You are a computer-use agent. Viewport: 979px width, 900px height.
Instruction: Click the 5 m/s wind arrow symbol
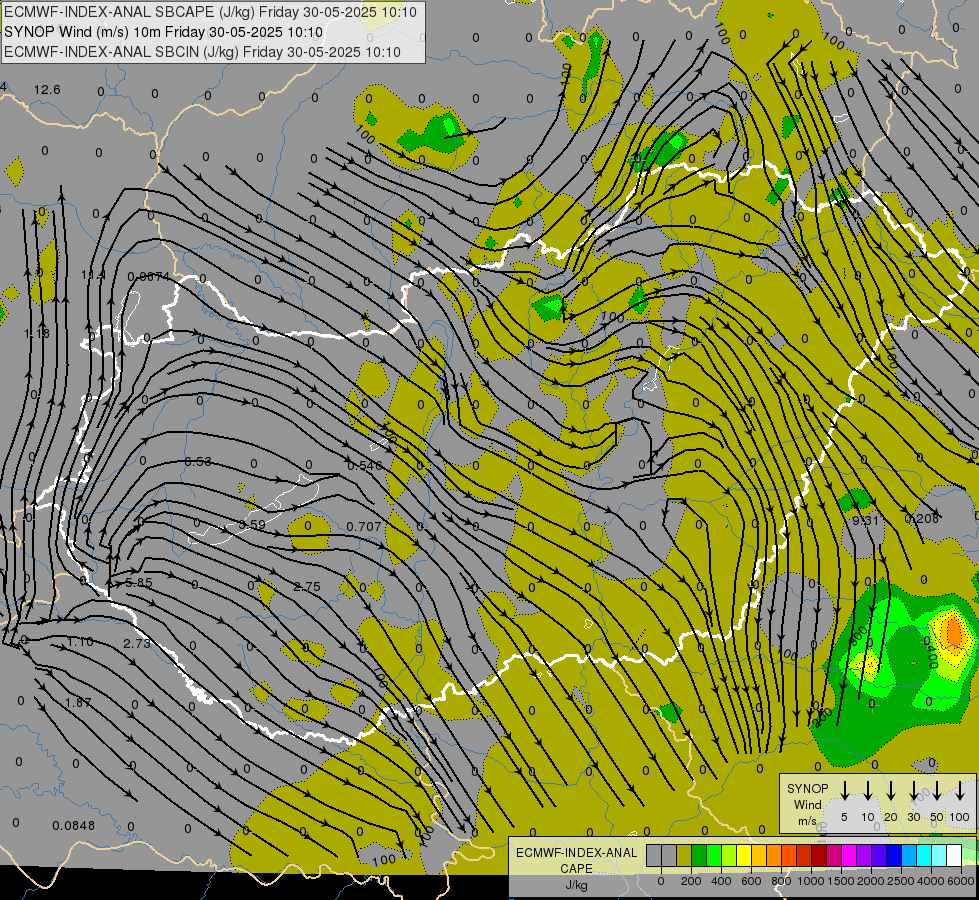(845, 791)
